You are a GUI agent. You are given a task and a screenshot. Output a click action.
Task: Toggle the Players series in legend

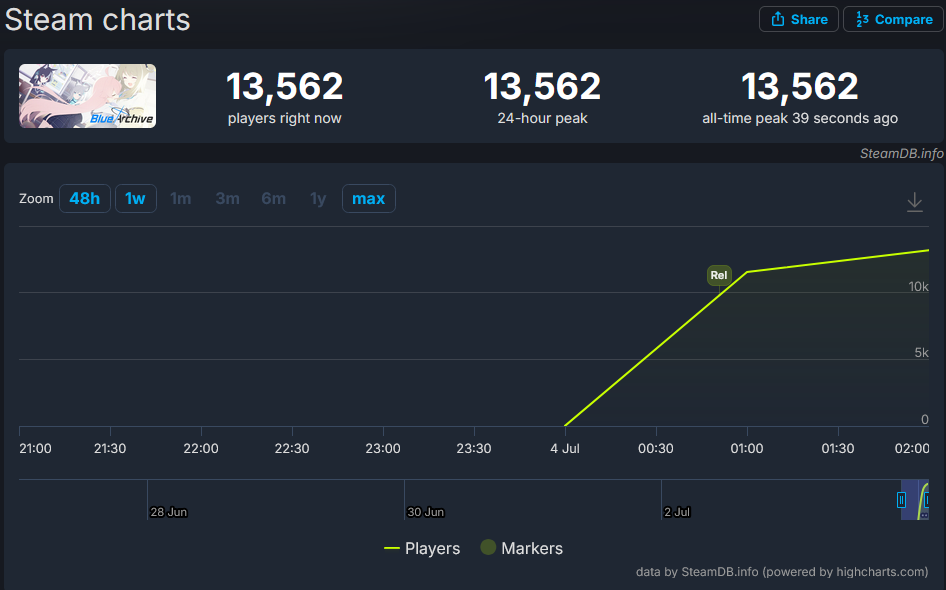point(422,548)
